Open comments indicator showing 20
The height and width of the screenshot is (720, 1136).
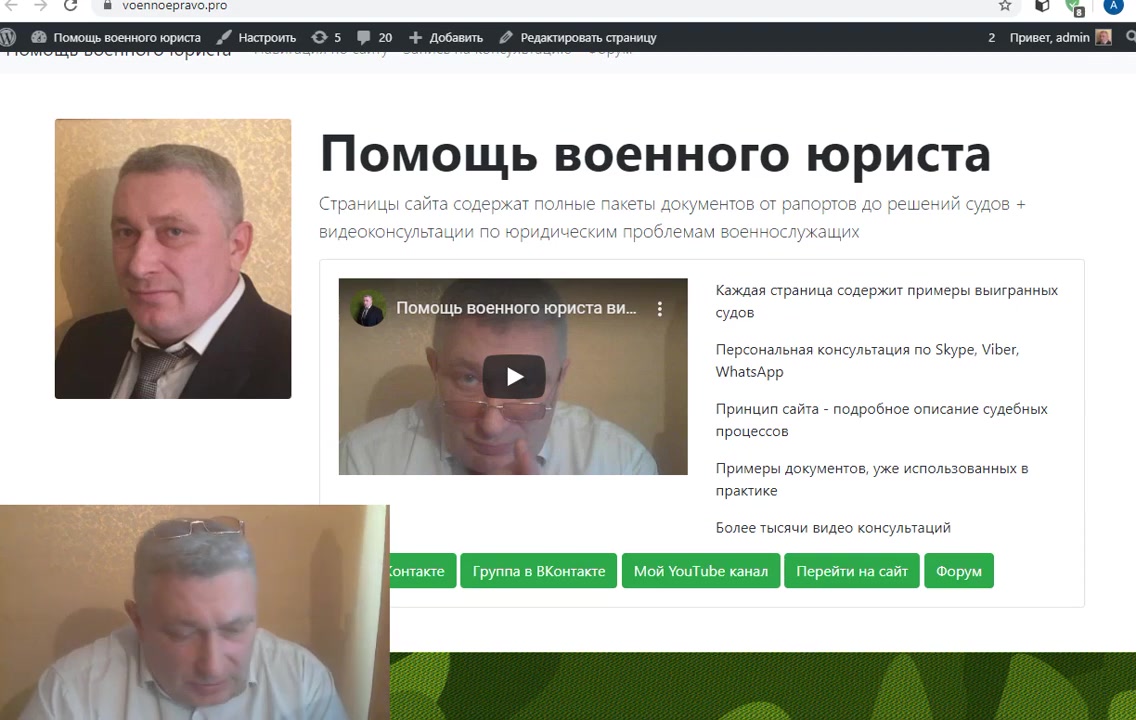[x=375, y=38]
